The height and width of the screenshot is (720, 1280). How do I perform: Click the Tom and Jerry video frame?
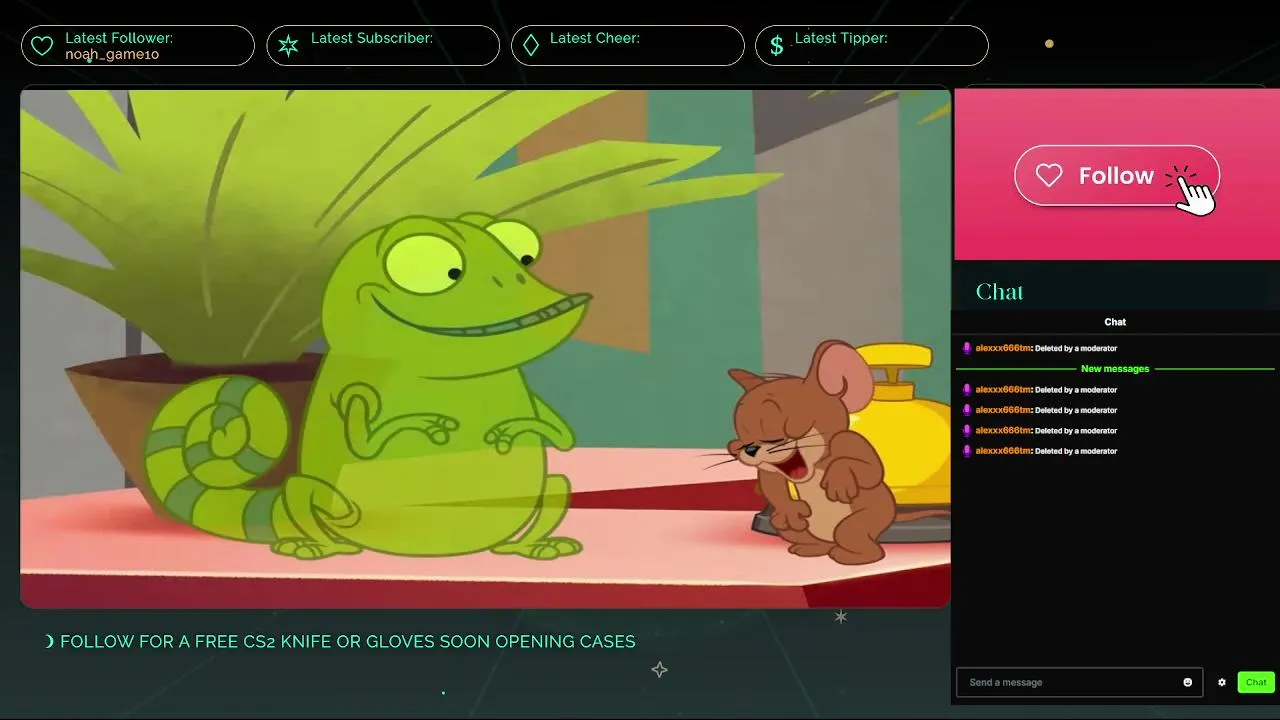pyautogui.click(x=485, y=348)
